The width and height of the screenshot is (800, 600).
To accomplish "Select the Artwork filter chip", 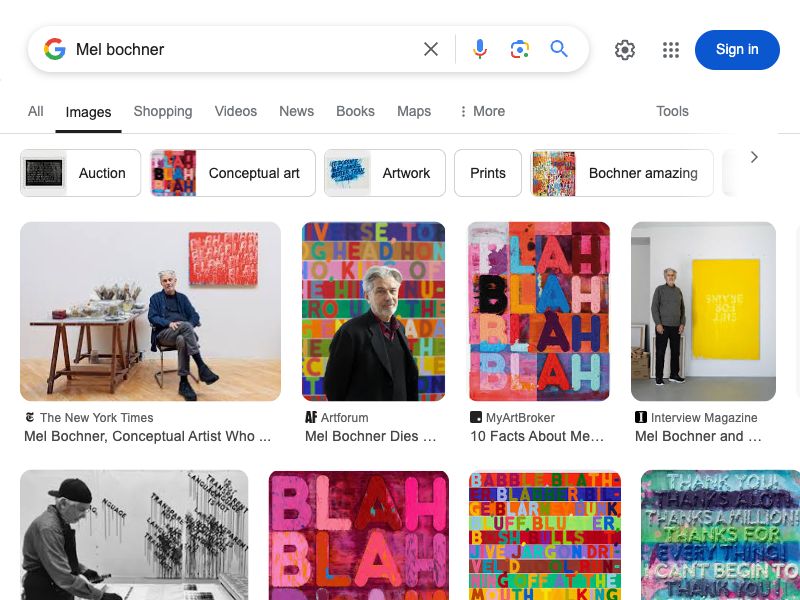I will [x=385, y=173].
